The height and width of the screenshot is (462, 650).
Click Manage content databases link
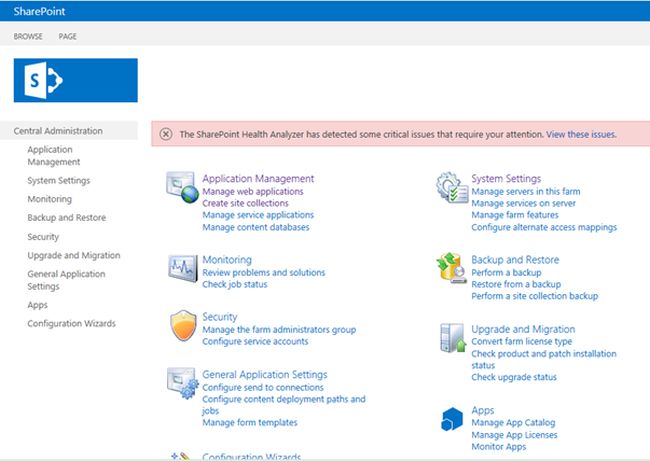[256, 227]
